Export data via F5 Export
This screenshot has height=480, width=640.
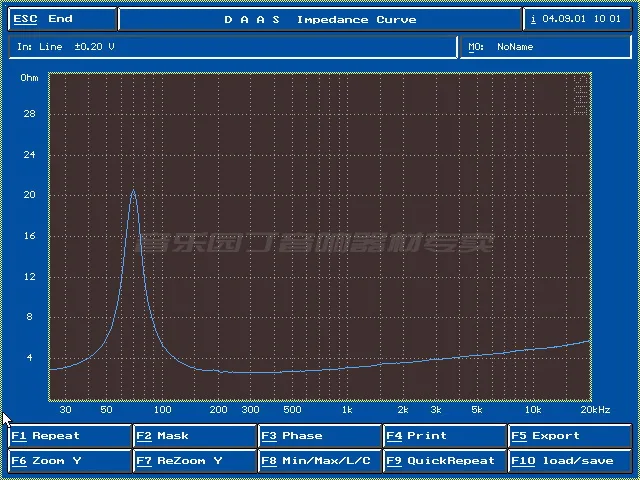coord(570,436)
